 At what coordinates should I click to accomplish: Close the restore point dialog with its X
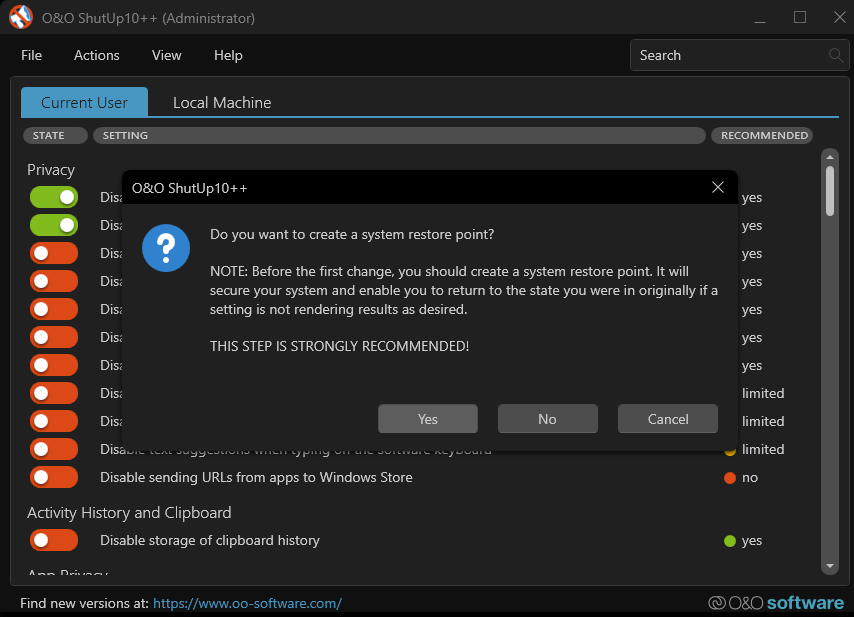point(718,187)
